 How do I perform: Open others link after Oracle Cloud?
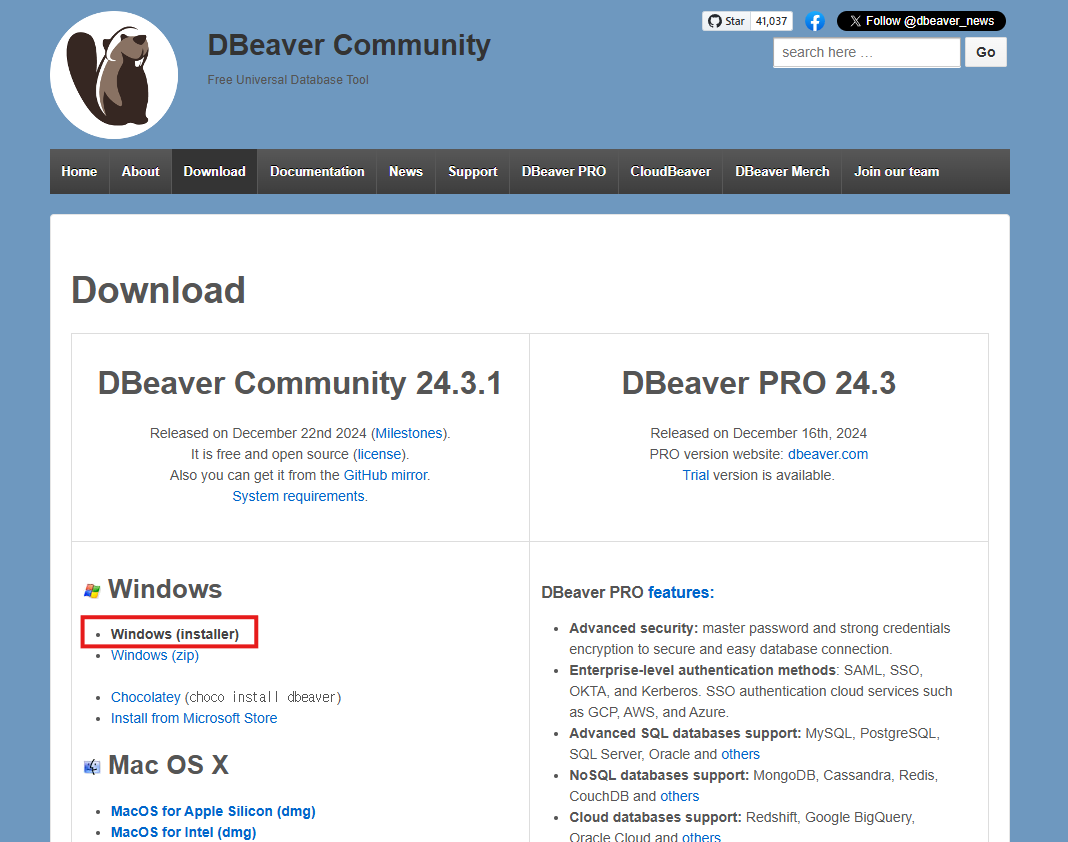pos(701,837)
